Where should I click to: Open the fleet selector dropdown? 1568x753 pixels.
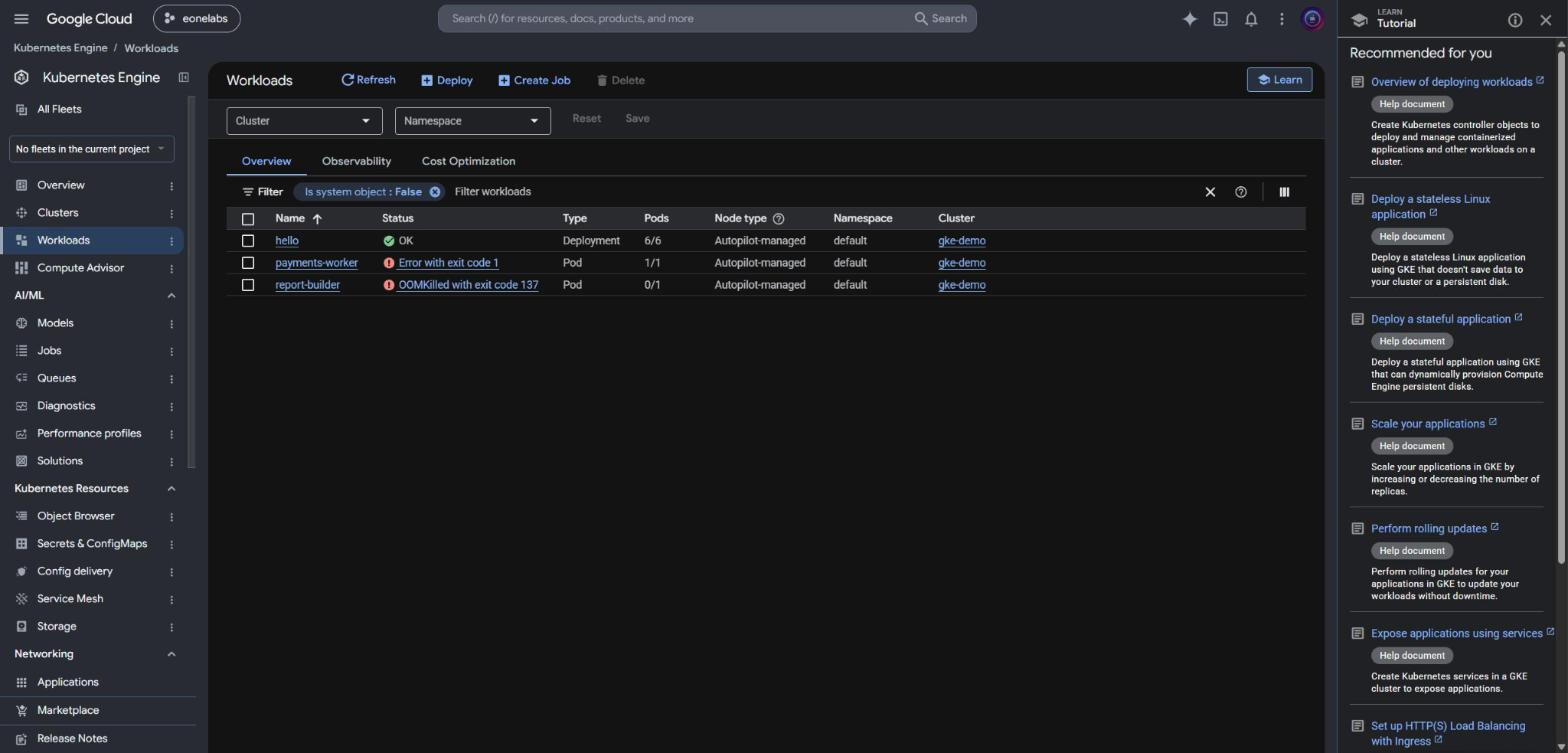92,149
